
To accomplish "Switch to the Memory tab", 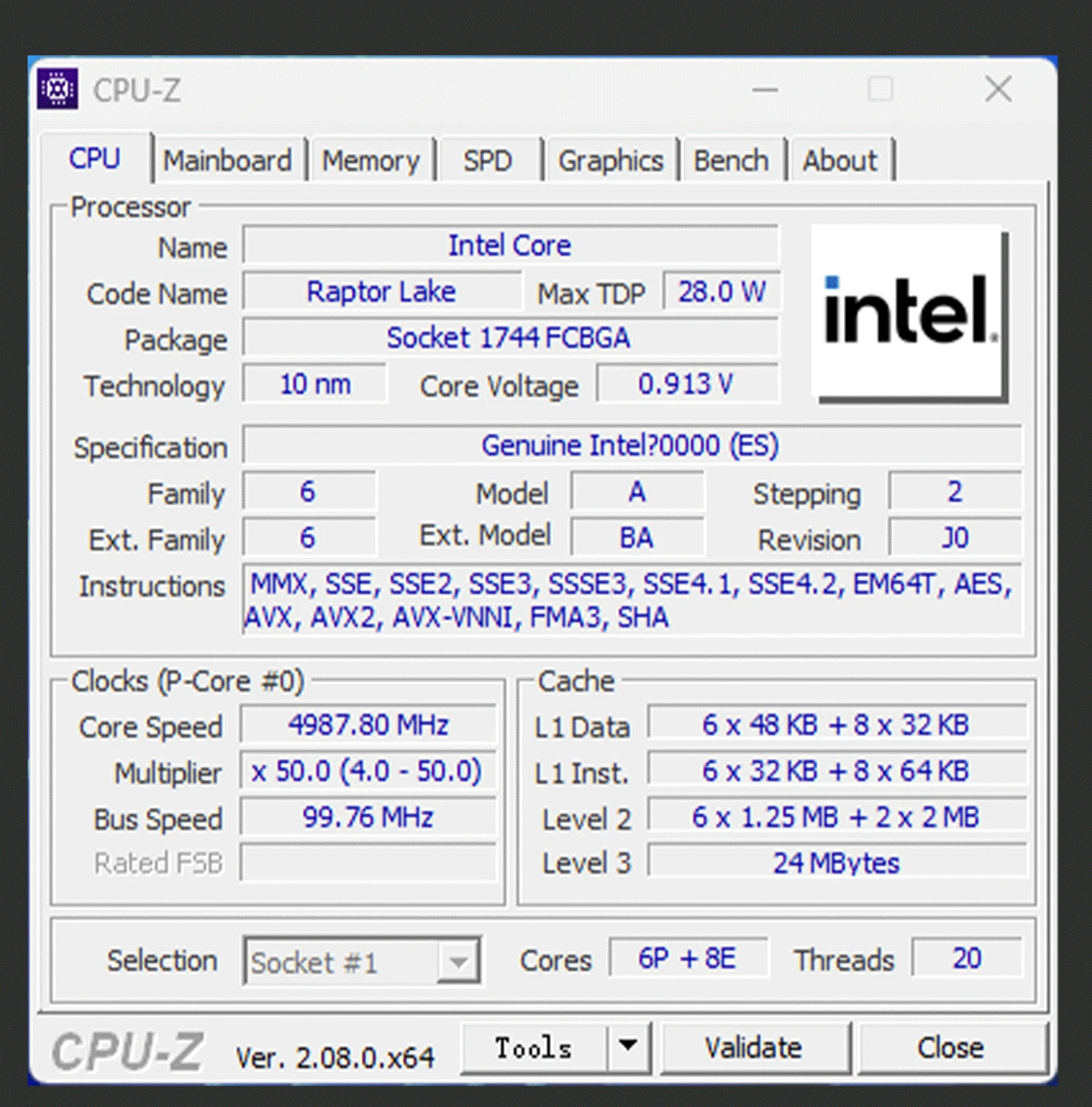I will click(x=371, y=160).
